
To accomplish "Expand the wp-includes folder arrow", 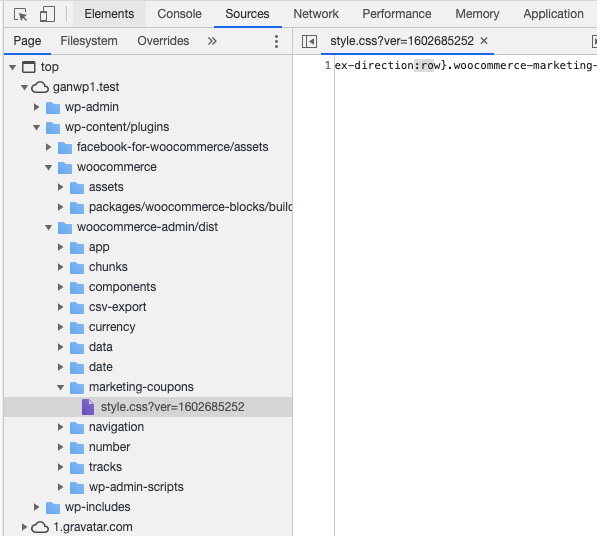I will [37, 507].
